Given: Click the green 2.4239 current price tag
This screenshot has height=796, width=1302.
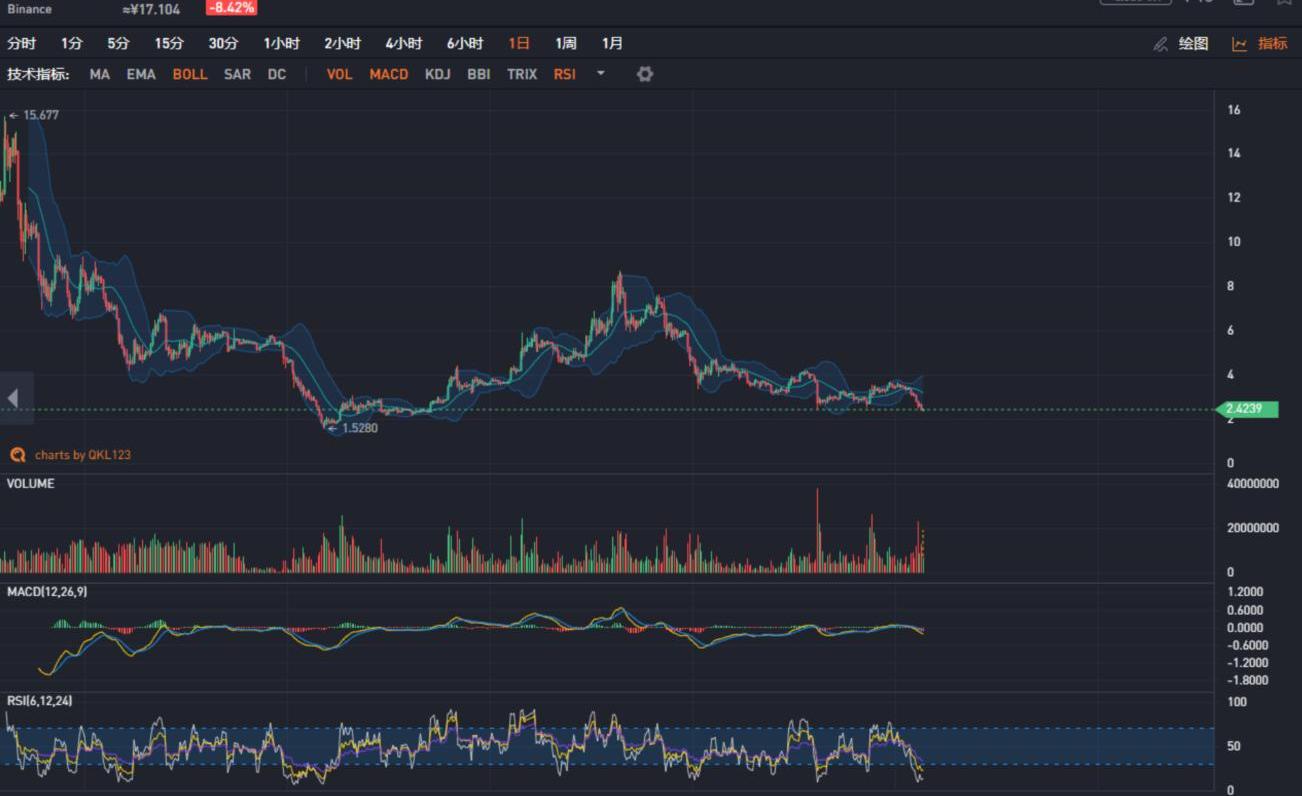Looking at the screenshot, I should [1248, 409].
